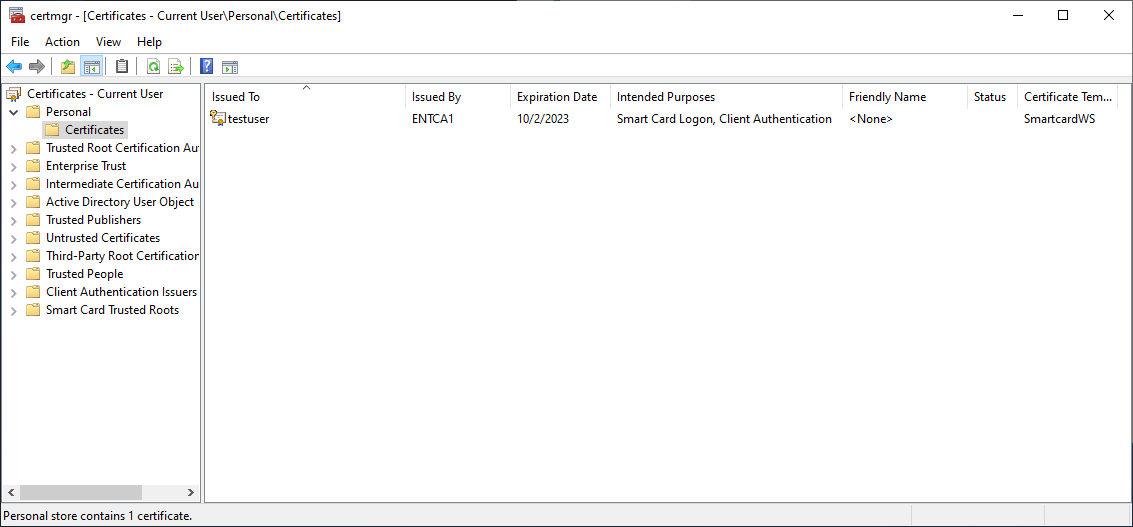Open Help via blue question mark icon
Image resolution: width=1133 pixels, height=527 pixels.
207,67
